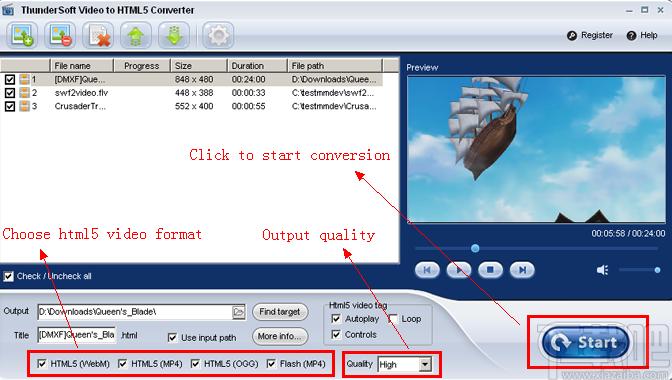Uncheck the HTML5 (WebM) format
The image size is (672, 380).
pyautogui.click(x=42, y=364)
